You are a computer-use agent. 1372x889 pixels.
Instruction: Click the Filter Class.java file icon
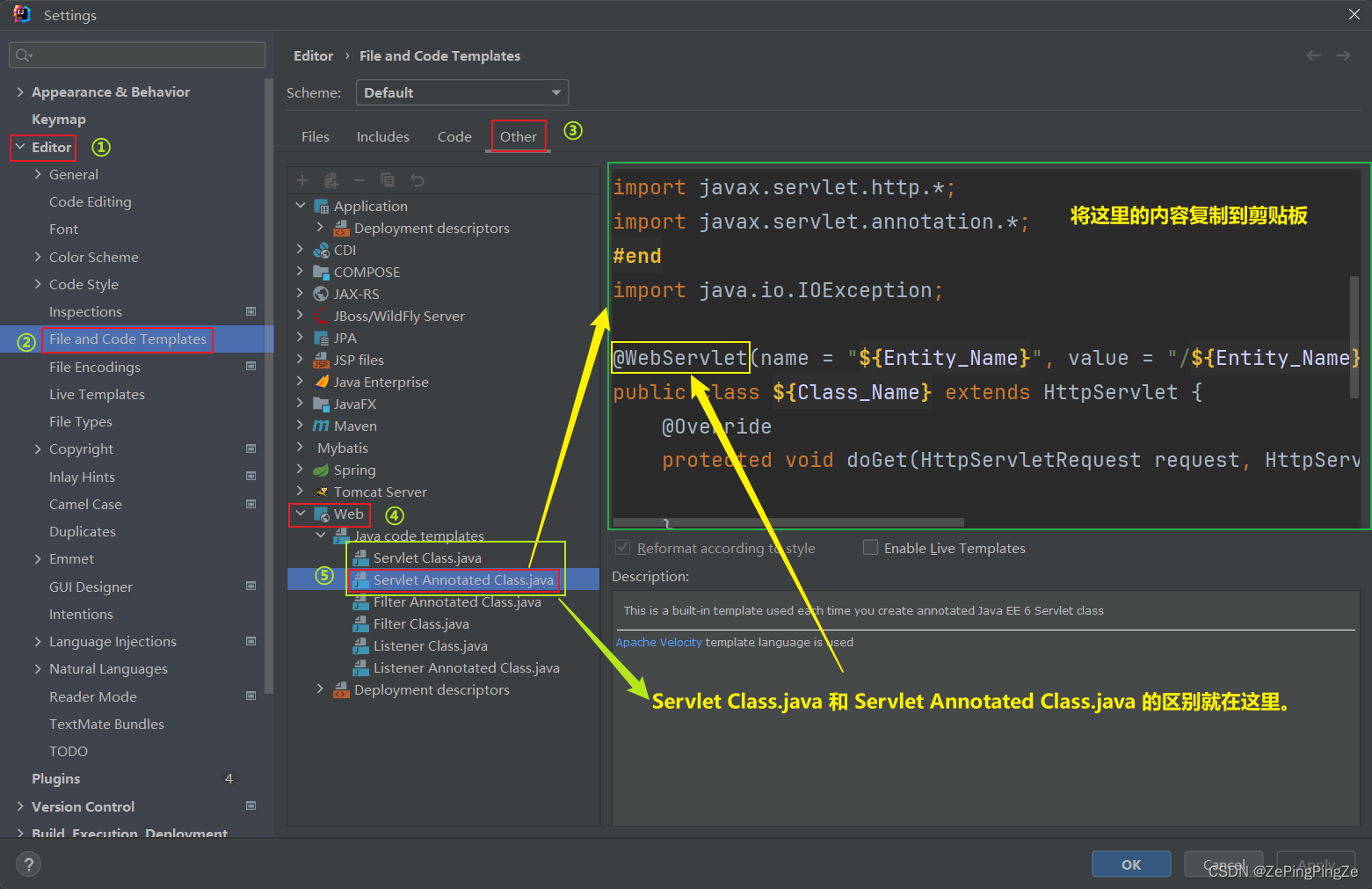tap(360, 624)
